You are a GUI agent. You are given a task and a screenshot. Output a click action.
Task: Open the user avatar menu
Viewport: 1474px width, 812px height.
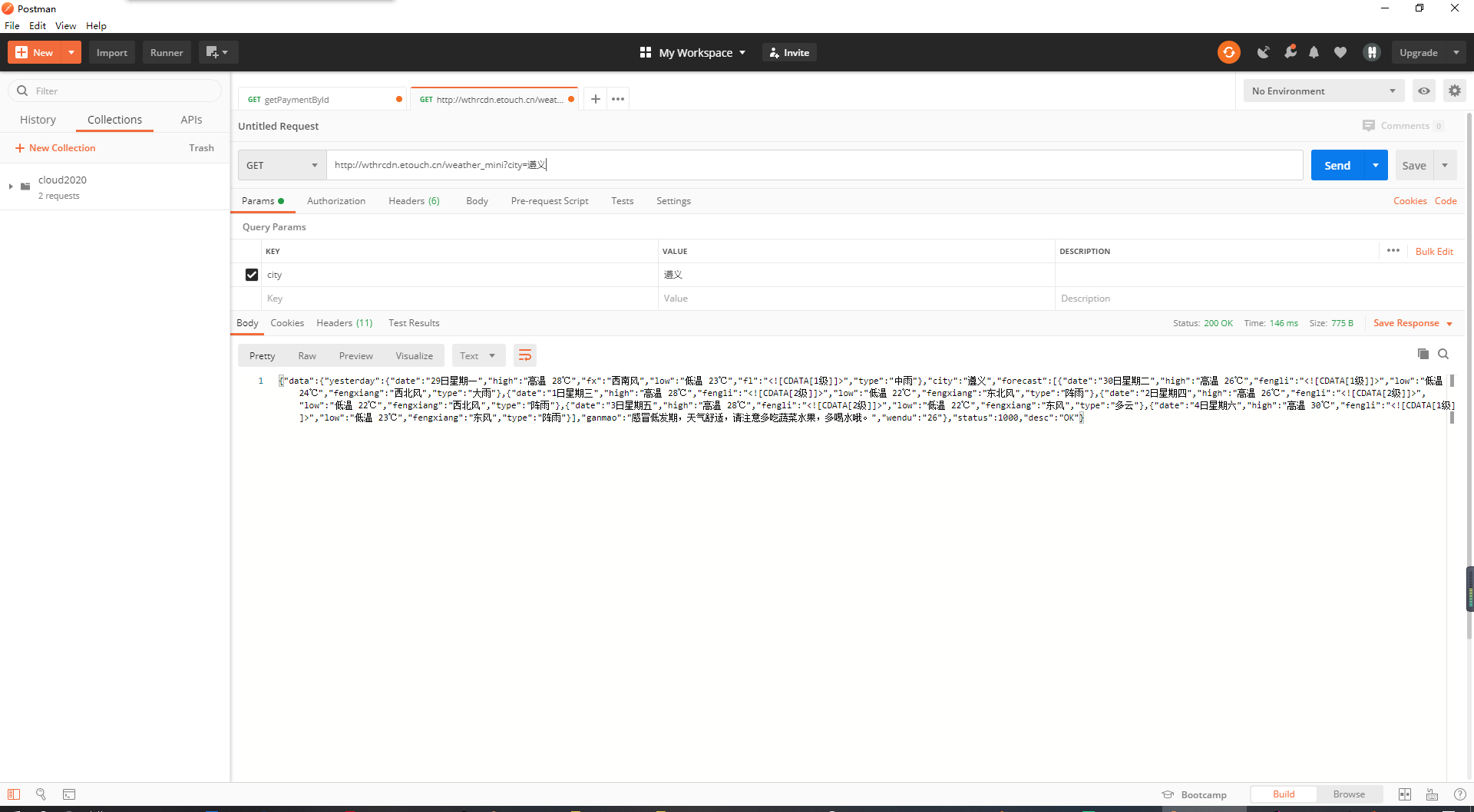(x=1372, y=52)
